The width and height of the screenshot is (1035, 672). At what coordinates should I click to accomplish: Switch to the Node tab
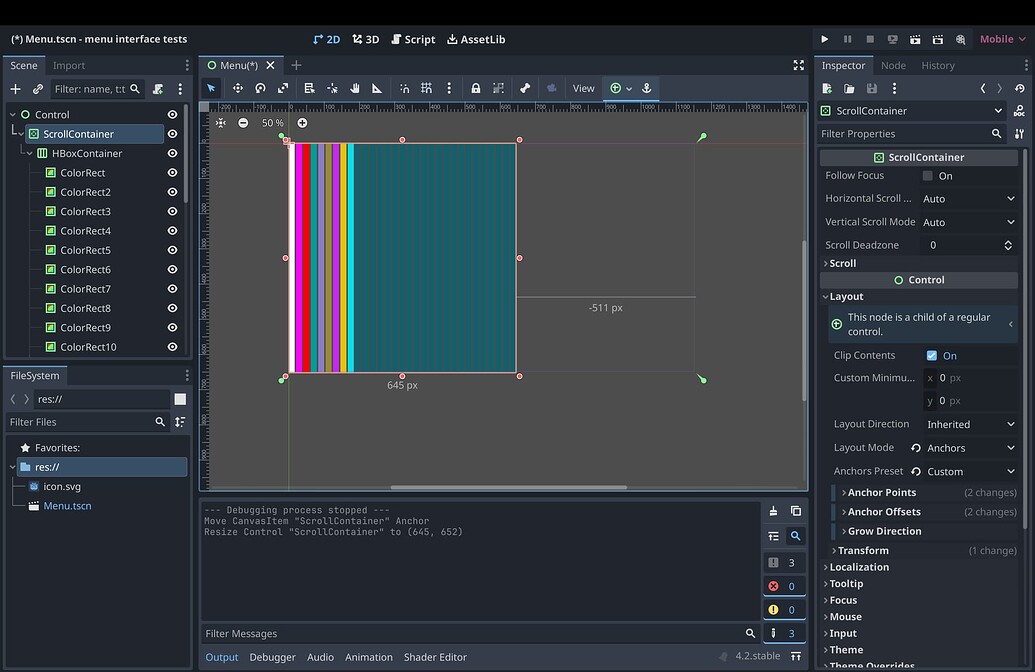pyautogui.click(x=893, y=65)
